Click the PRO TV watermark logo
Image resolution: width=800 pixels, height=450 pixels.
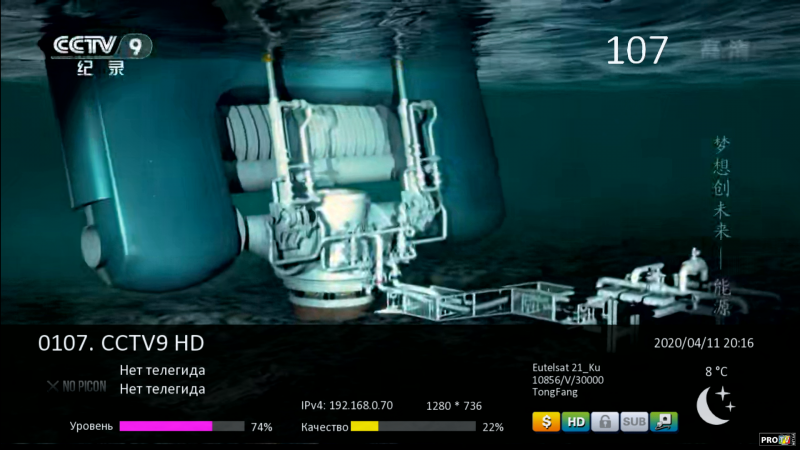[x=777, y=439]
